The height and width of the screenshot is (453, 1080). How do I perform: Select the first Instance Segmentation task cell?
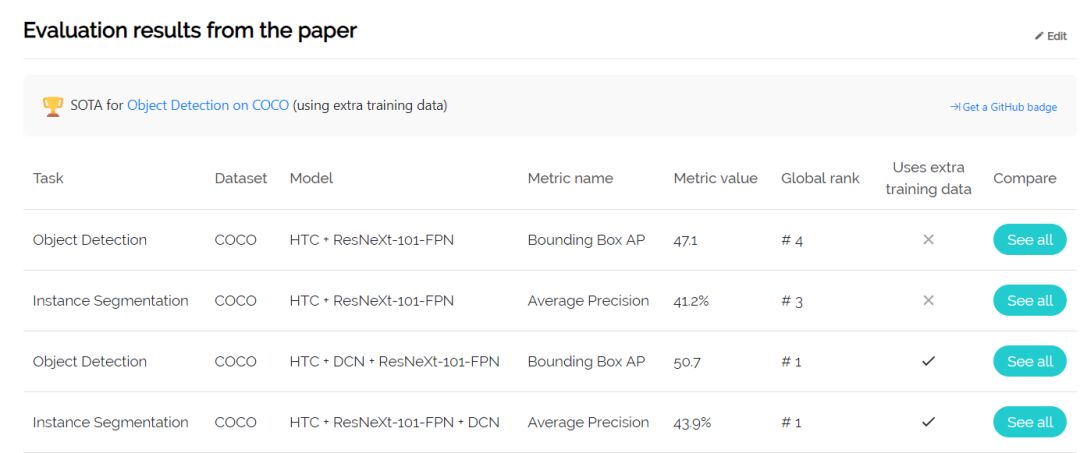pyautogui.click(x=110, y=301)
